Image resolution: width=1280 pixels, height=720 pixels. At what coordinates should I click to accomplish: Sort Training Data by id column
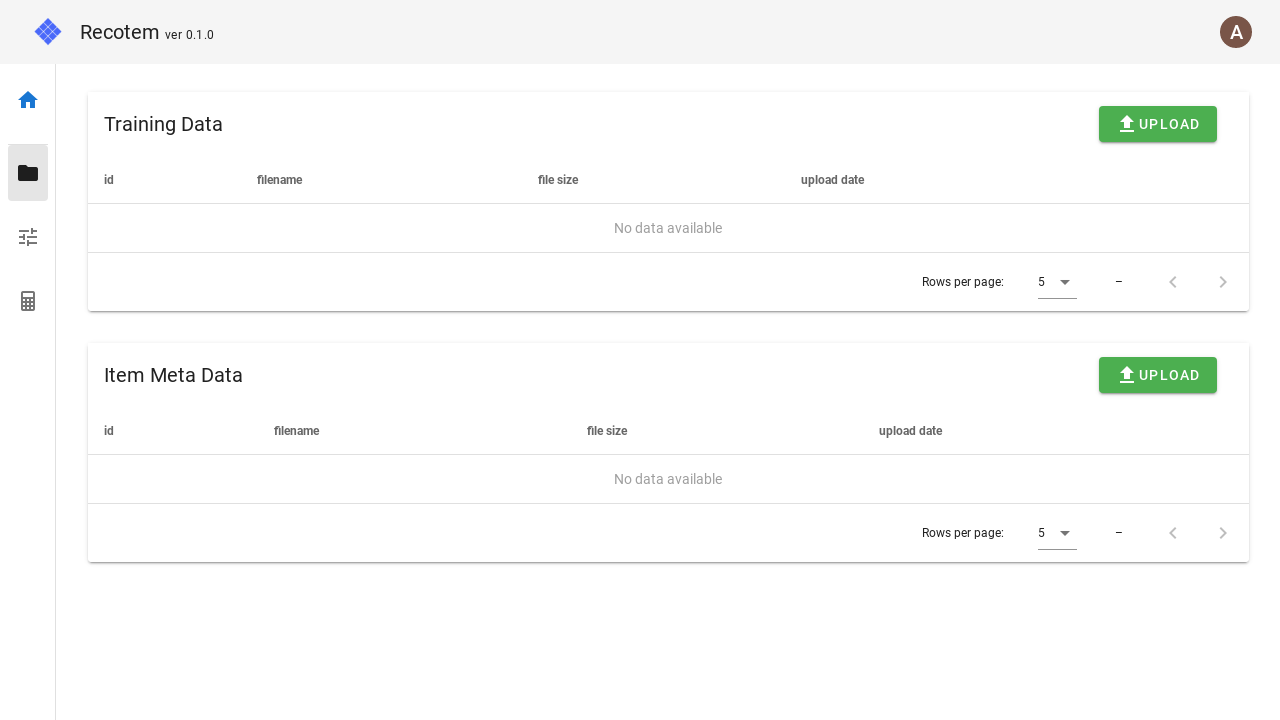pyautogui.click(x=109, y=180)
